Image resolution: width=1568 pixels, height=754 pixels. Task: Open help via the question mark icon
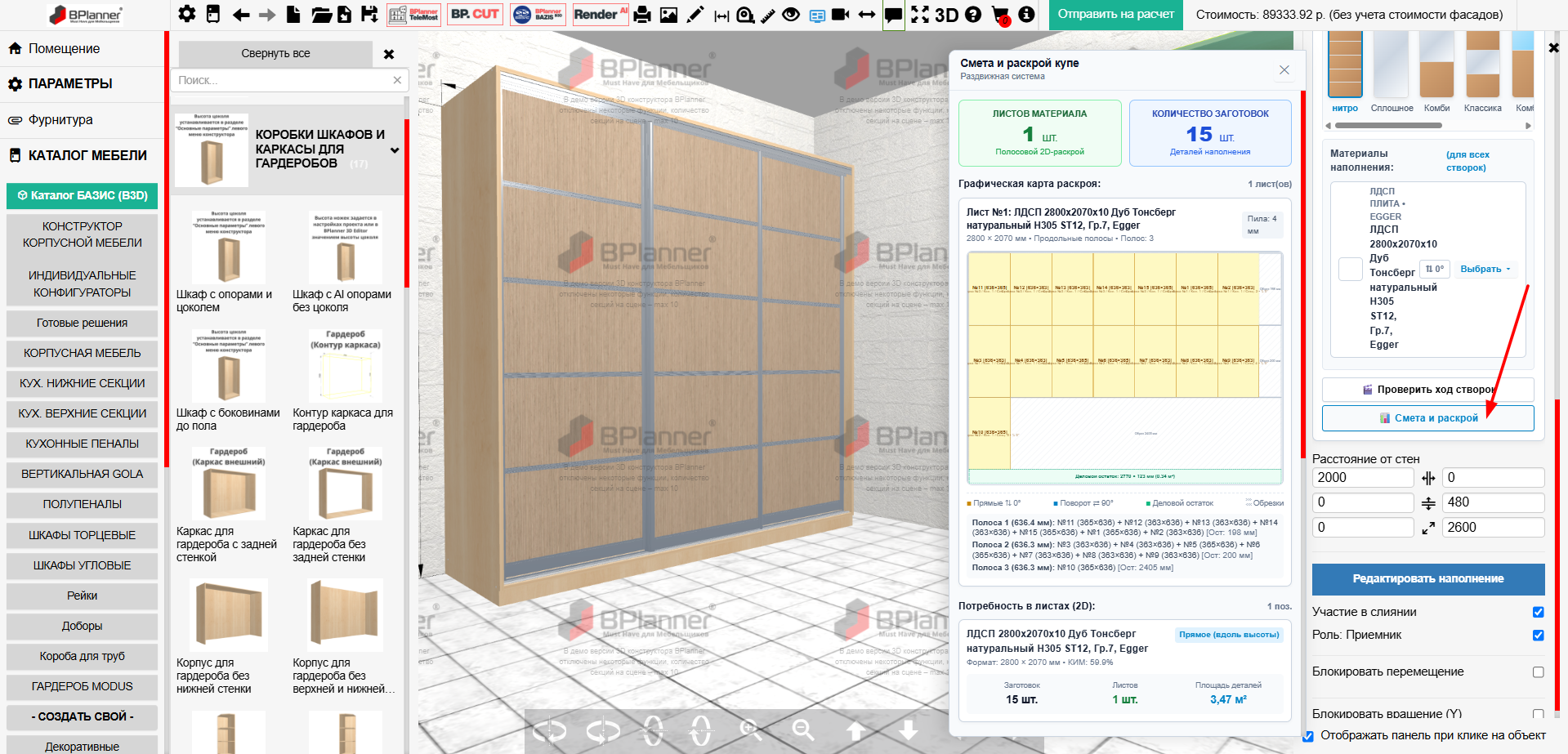[x=972, y=15]
